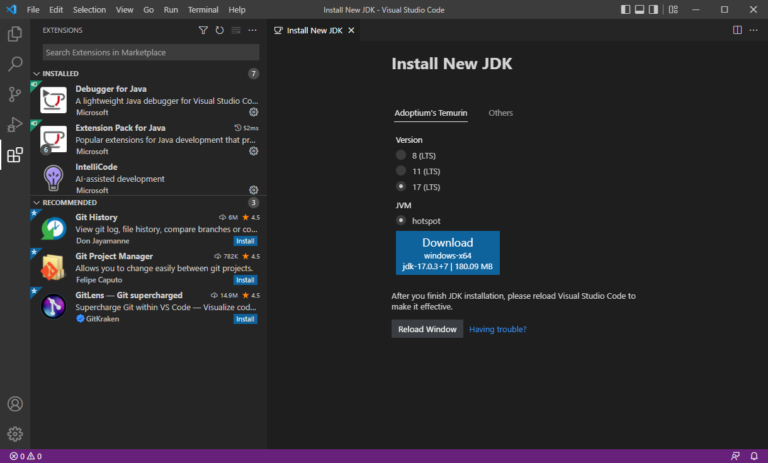Screen dimensions: 768x463
Task: Choose the hotspot JVM radio button
Action: coord(401,220)
